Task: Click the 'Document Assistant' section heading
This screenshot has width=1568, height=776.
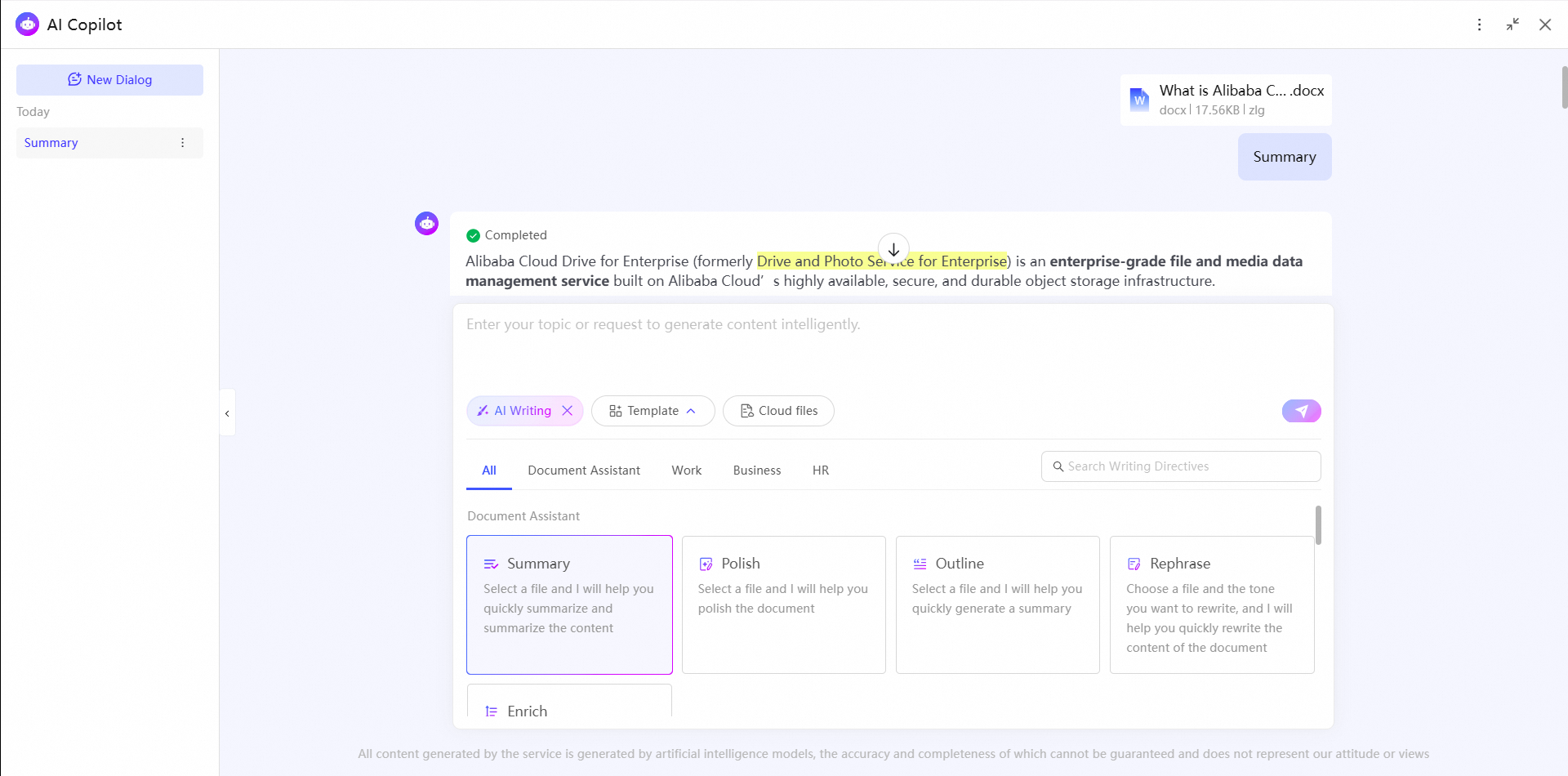Action: [523, 516]
